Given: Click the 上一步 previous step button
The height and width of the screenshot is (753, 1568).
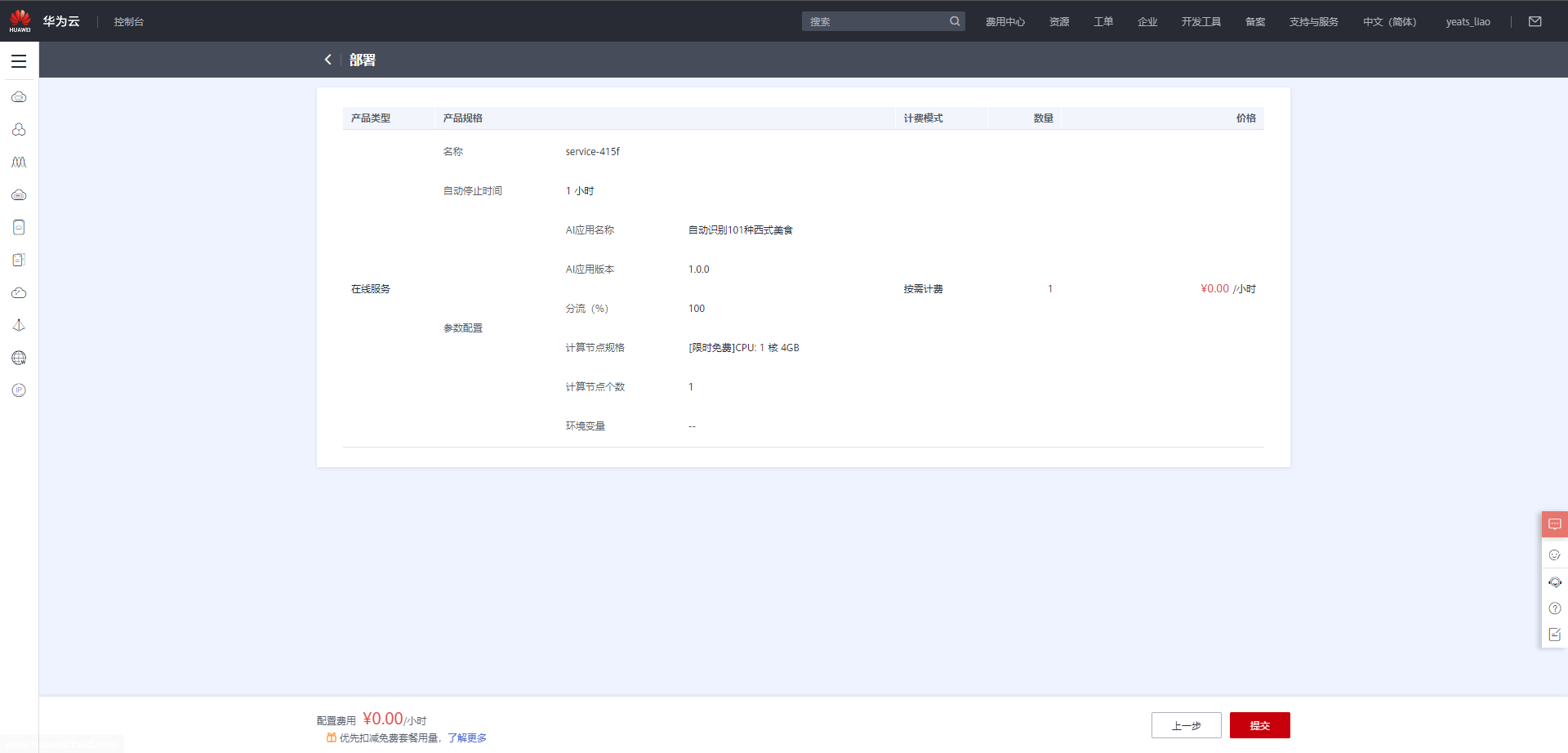Looking at the screenshot, I should [x=1187, y=725].
